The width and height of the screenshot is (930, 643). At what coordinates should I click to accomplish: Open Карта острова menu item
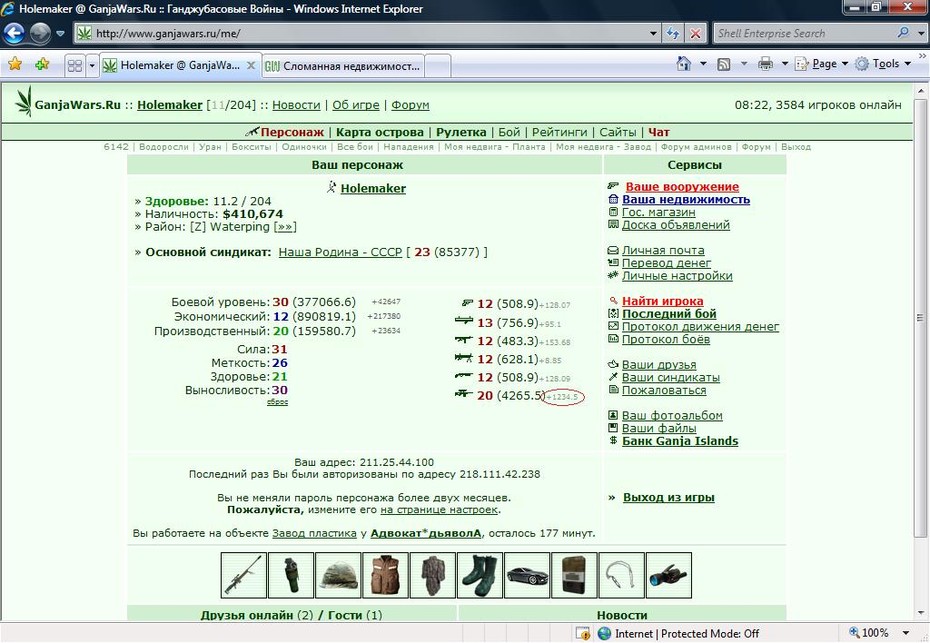[380, 132]
